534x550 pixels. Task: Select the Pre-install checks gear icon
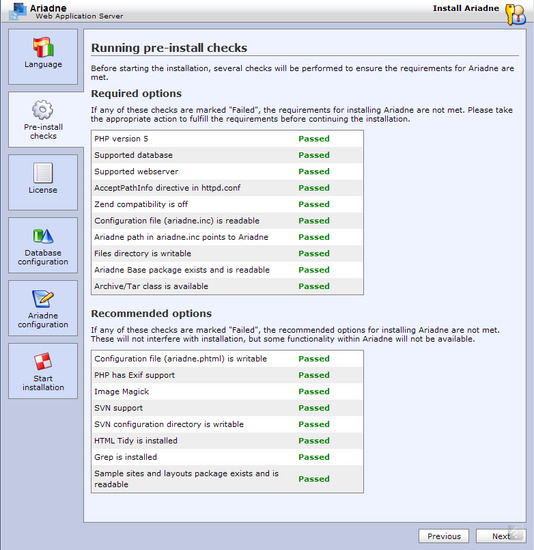point(43,110)
